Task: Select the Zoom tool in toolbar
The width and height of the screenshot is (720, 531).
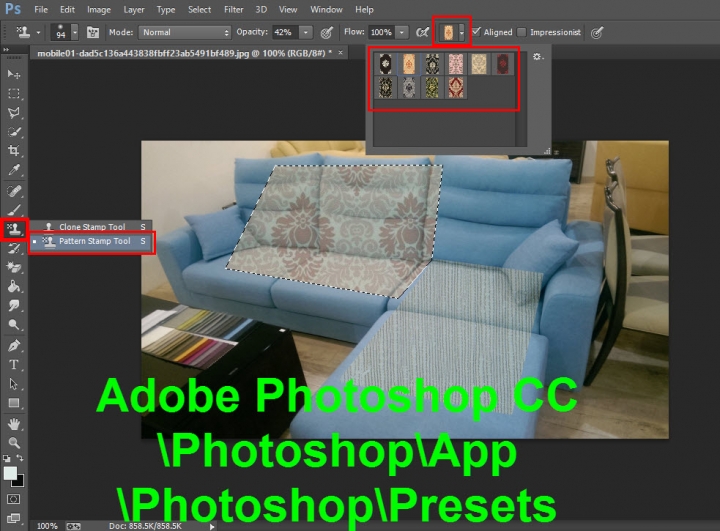Action: (x=14, y=441)
